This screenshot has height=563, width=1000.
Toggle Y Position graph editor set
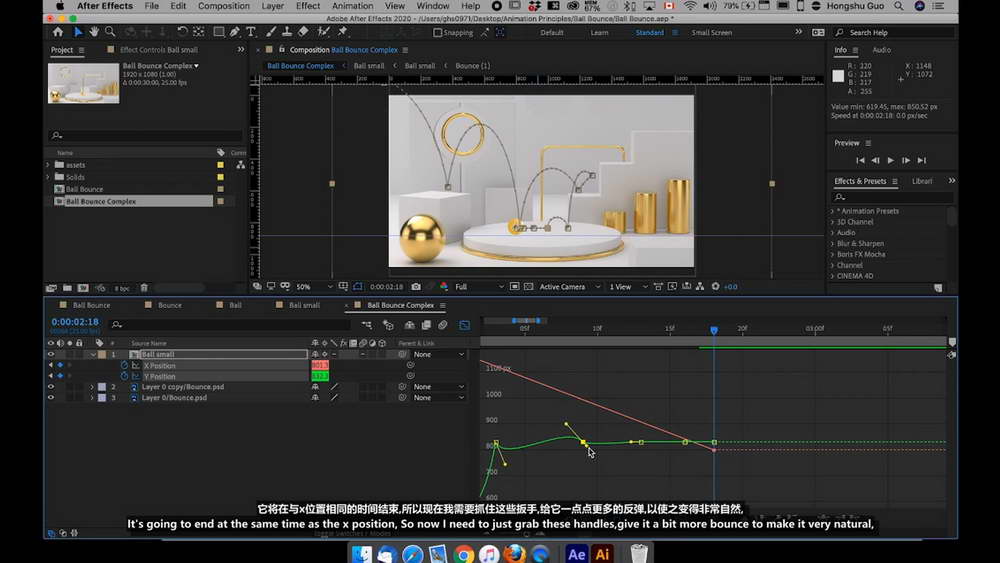pyautogui.click(x=136, y=376)
